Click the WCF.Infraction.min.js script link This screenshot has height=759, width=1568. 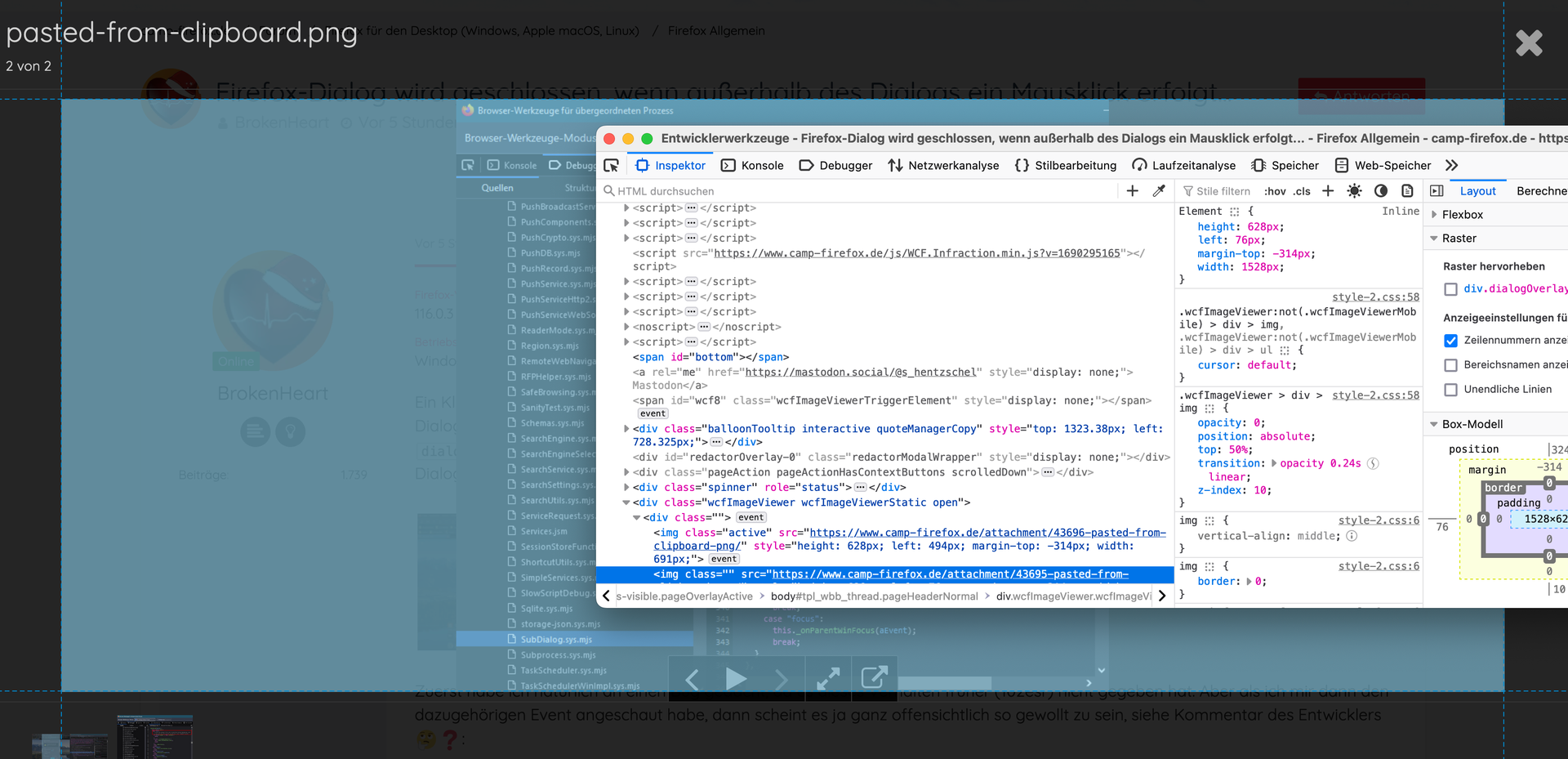pyautogui.click(x=916, y=253)
